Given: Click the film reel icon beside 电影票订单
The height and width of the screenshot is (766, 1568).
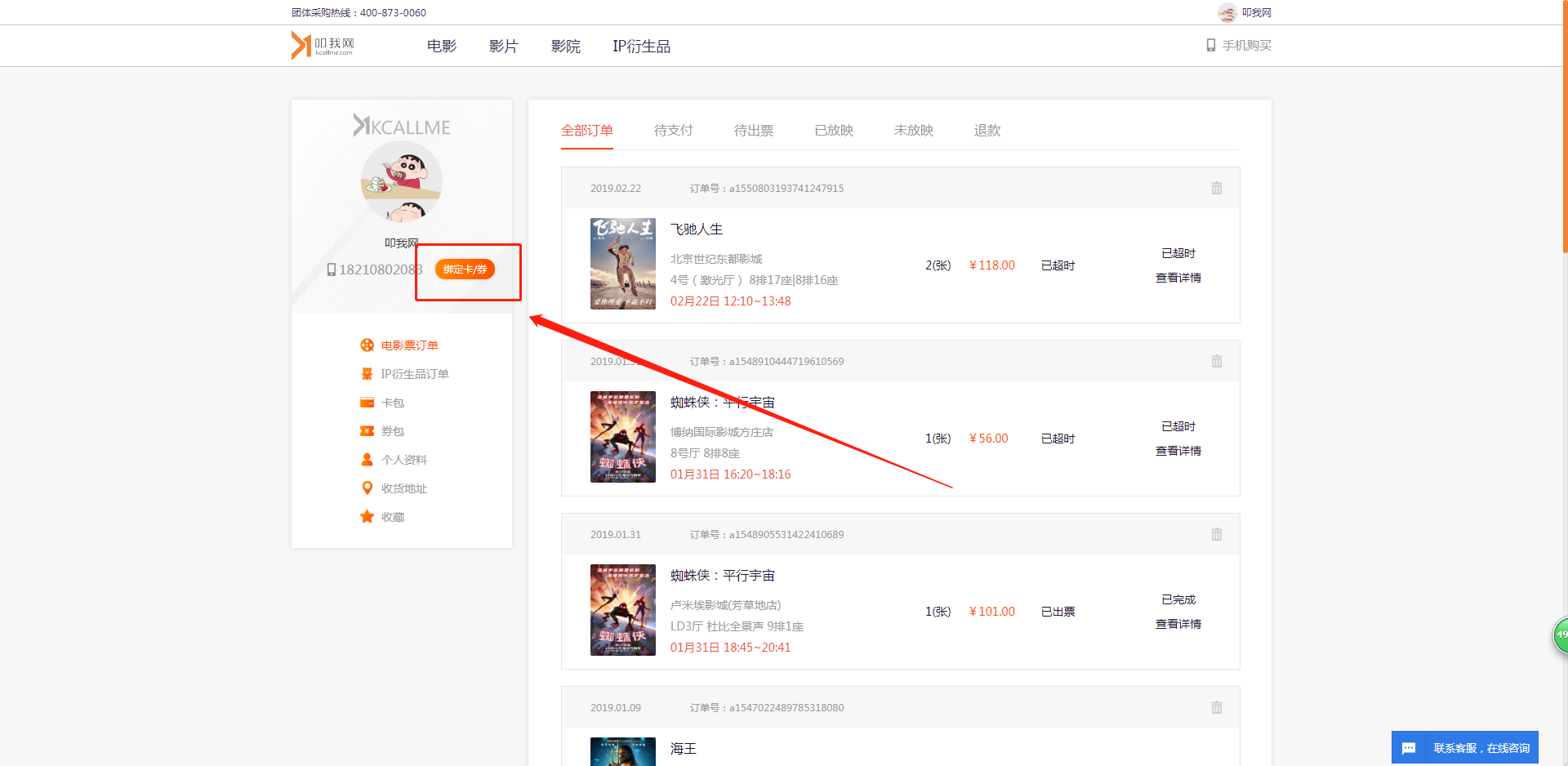Looking at the screenshot, I should (x=367, y=345).
